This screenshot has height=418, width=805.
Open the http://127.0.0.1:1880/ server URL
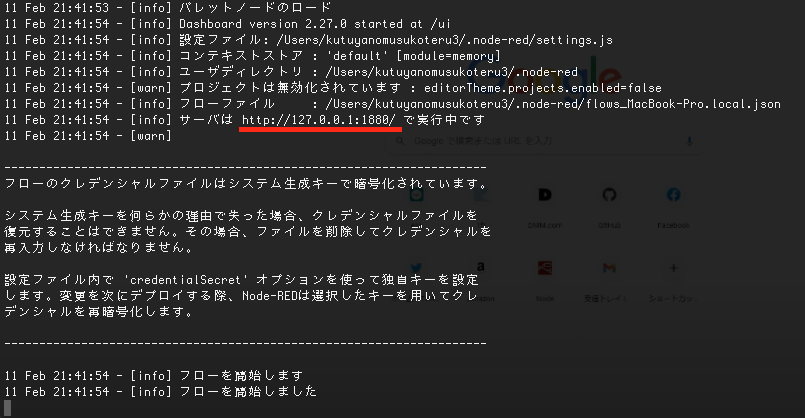pos(319,120)
